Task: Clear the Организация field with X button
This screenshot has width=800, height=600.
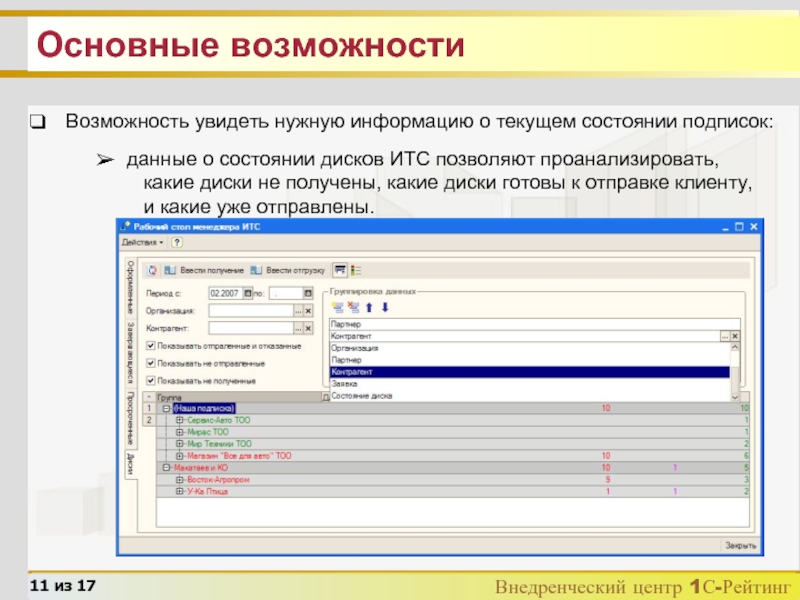Action: [308, 311]
